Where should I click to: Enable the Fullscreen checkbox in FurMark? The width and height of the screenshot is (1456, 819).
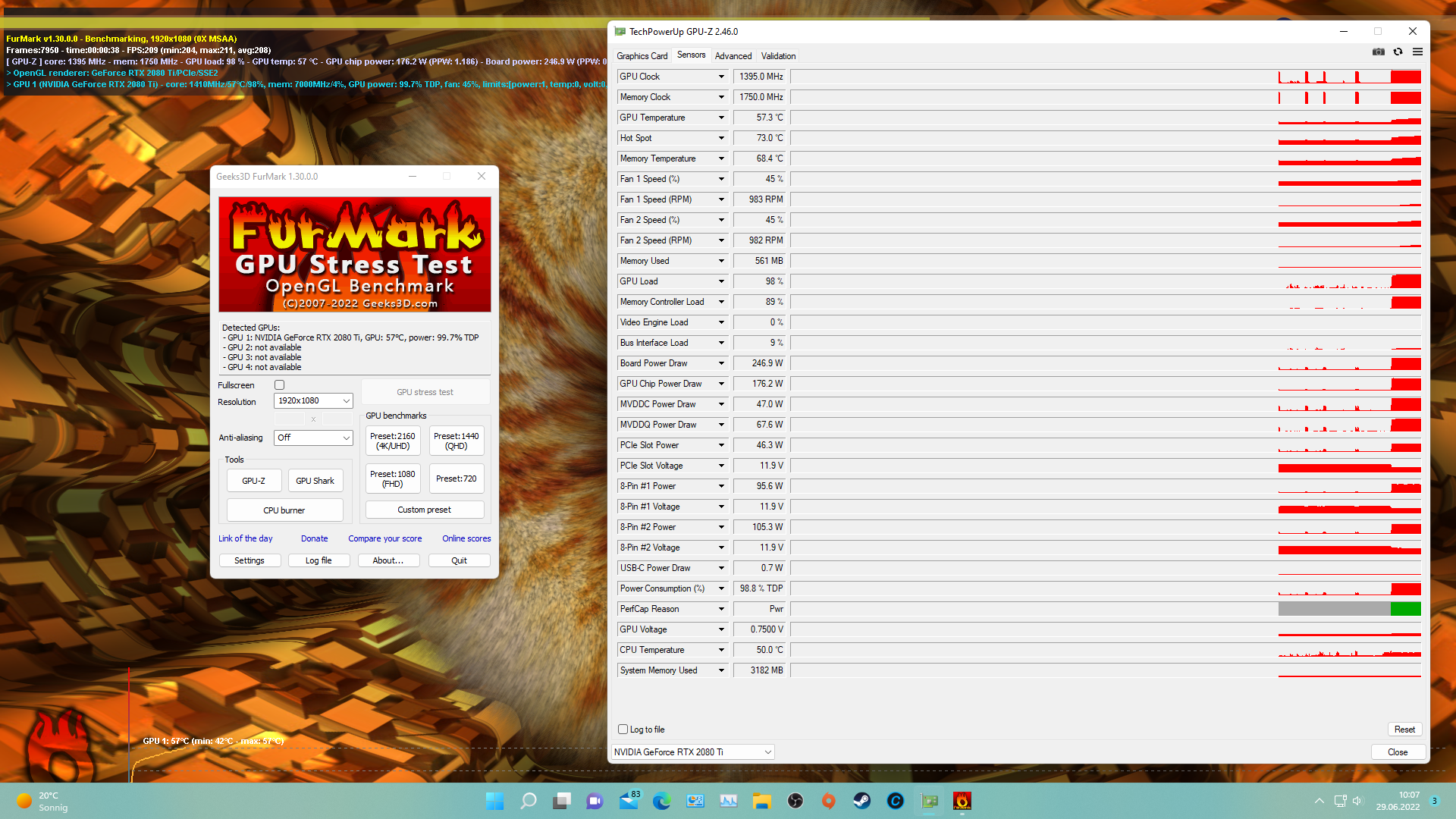279,385
